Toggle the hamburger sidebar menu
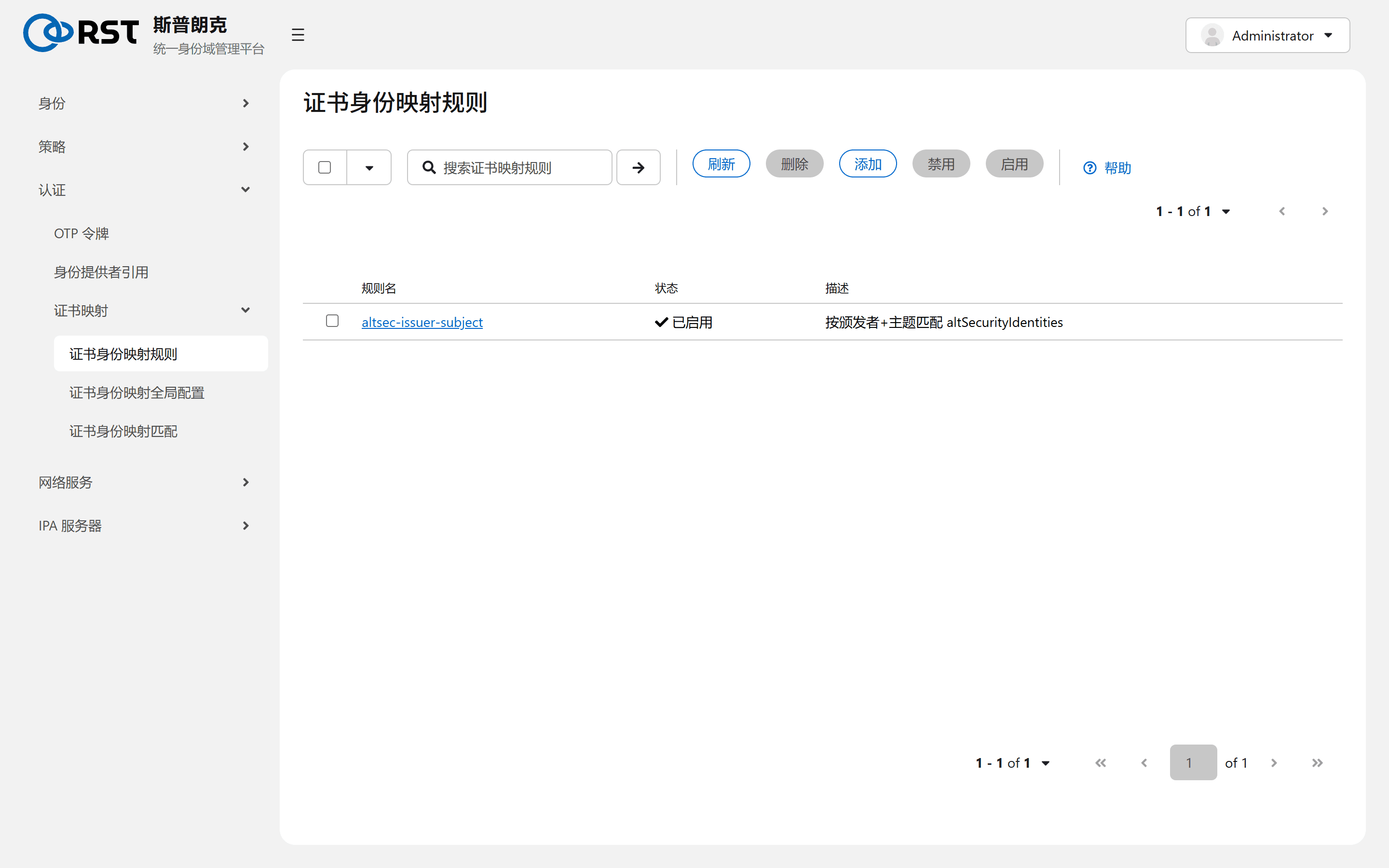 [297, 35]
